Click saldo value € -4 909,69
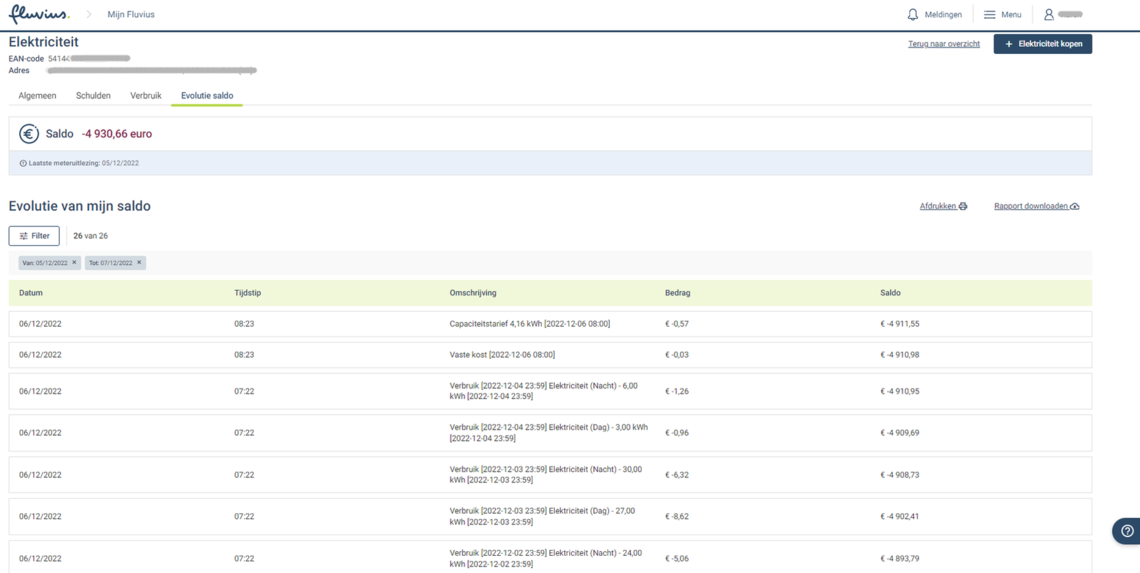This screenshot has width=1140, height=573. (x=899, y=433)
